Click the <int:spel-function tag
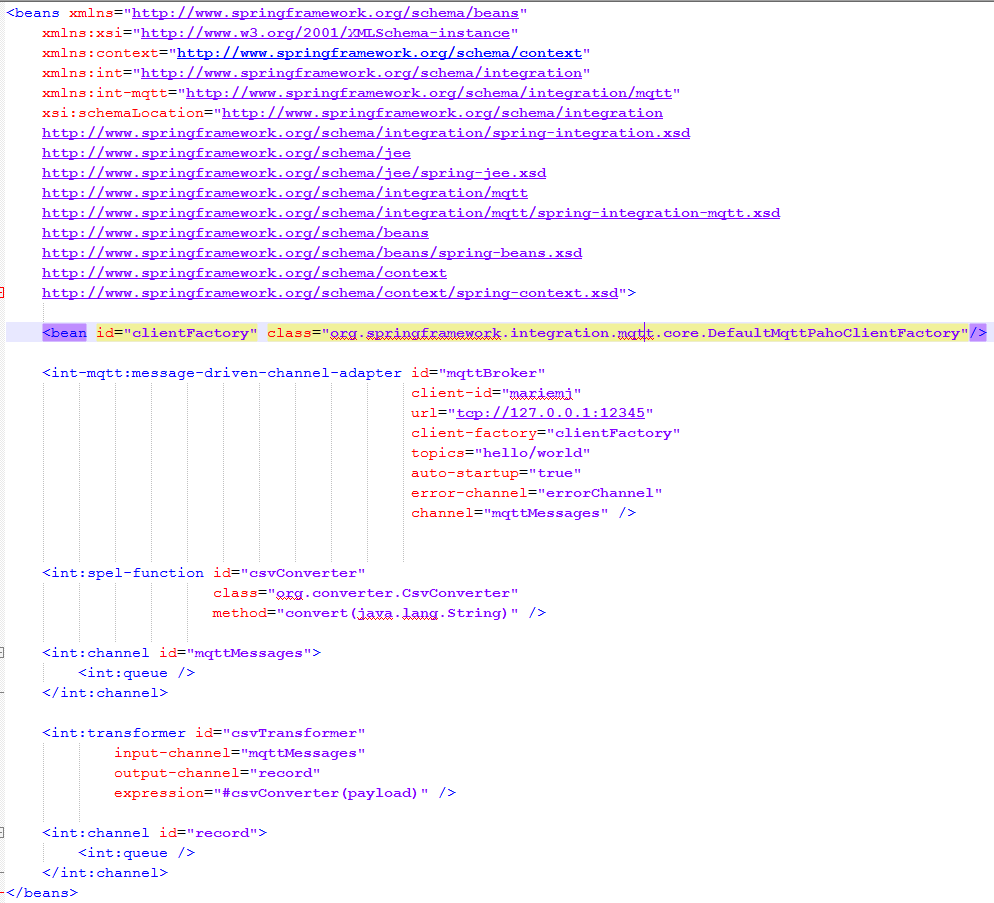The width and height of the screenshot is (994, 903). [x=123, y=573]
